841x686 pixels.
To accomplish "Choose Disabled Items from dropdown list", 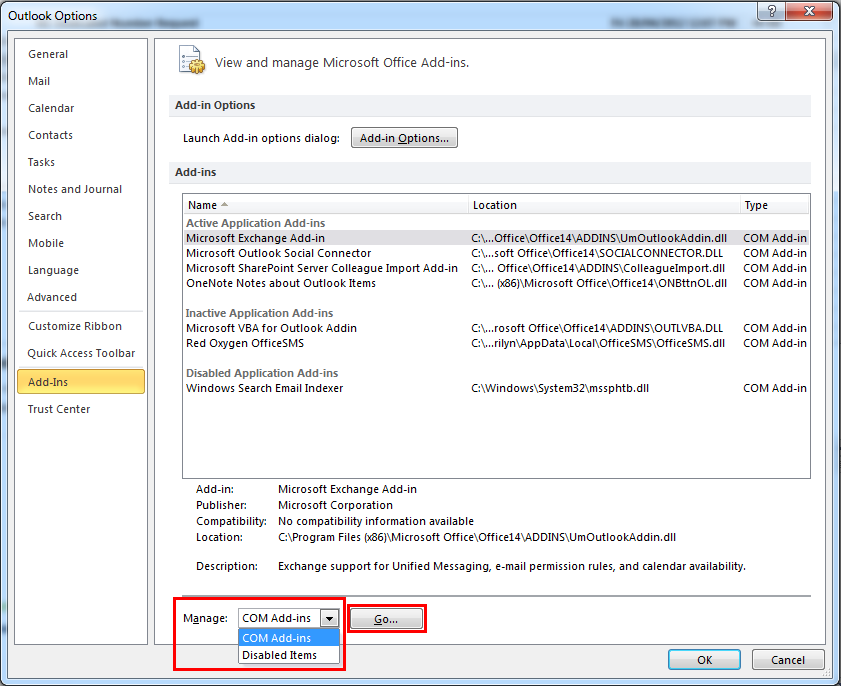I will (x=289, y=655).
